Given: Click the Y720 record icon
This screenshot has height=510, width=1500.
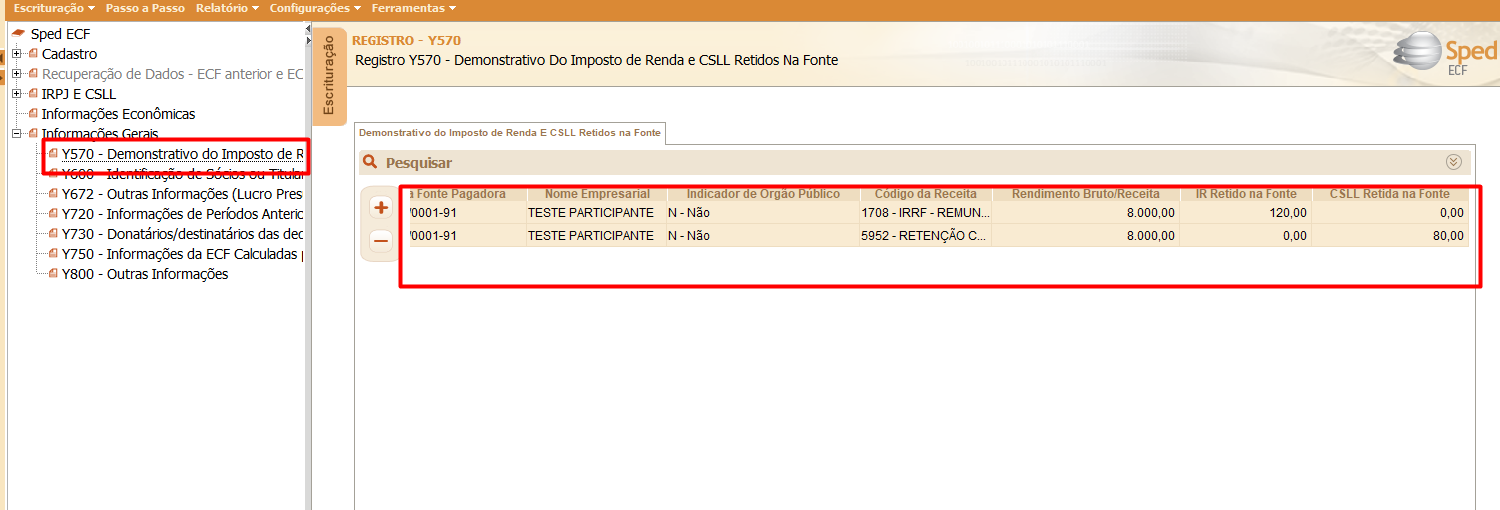Looking at the screenshot, I should tap(53, 213).
